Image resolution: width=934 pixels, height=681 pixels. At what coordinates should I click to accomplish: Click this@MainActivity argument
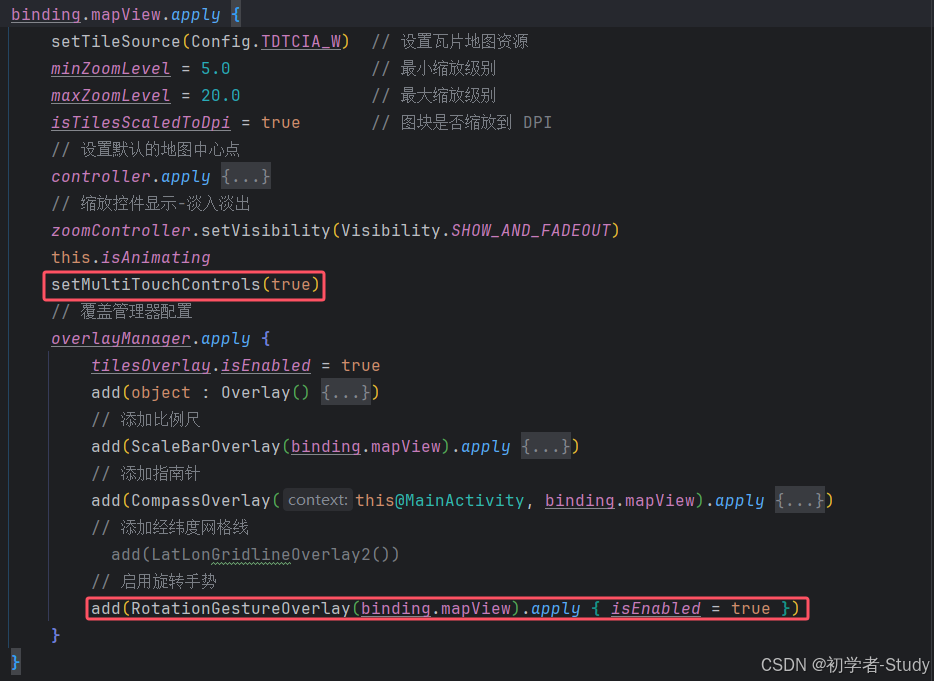440,500
